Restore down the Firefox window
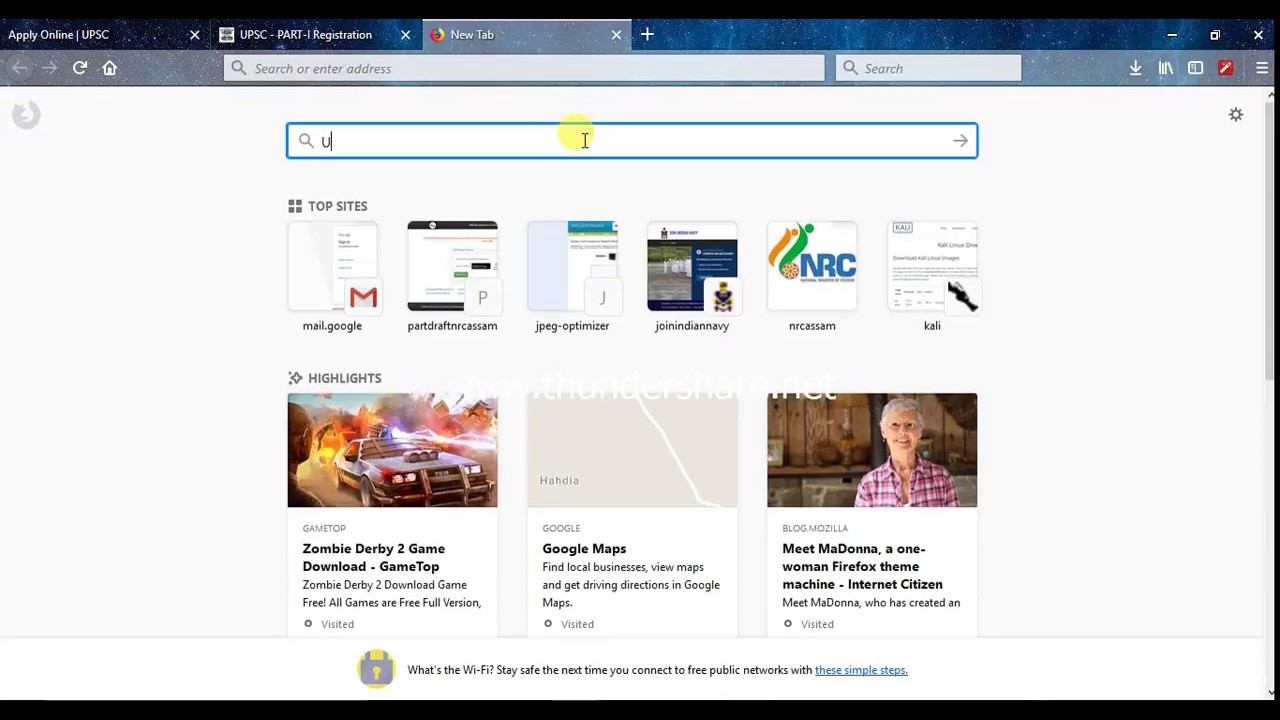This screenshot has height=720, width=1280. pos(1215,35)
